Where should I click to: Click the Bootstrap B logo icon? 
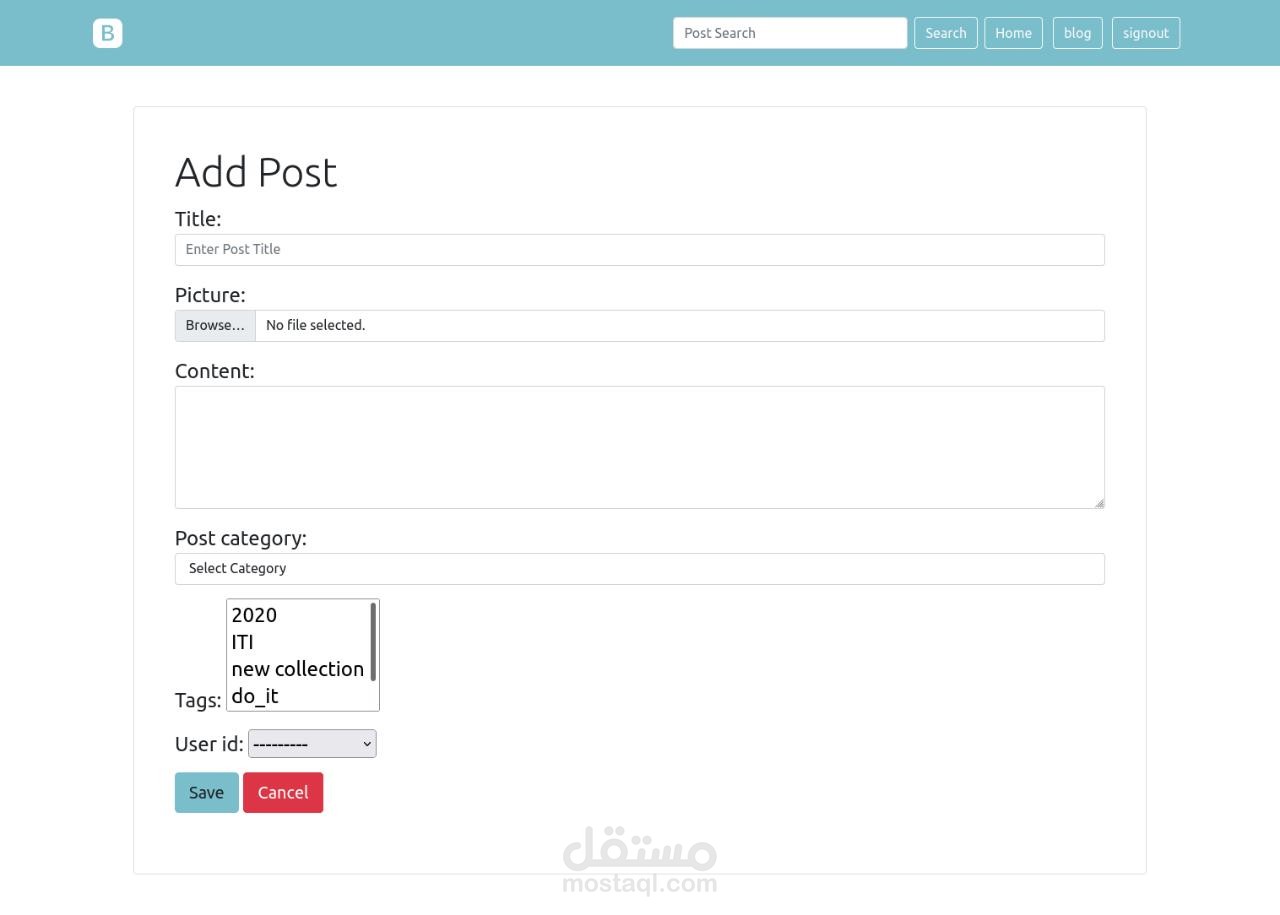tap(108, 33)
